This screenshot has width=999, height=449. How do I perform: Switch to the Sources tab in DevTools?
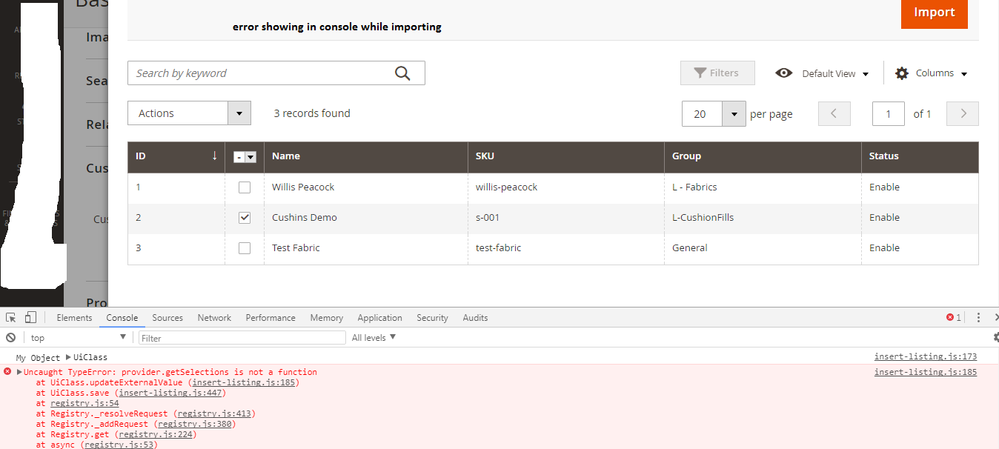point(167,318)
